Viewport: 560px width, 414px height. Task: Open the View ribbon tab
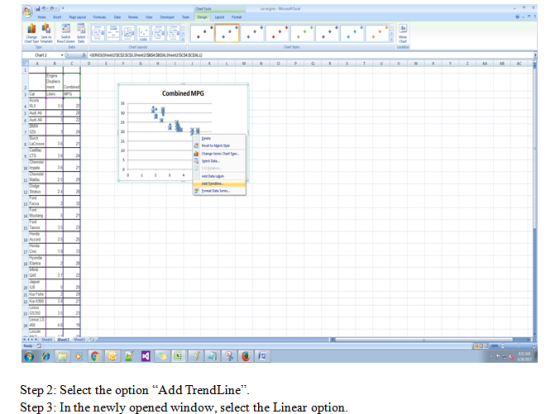pyautogui.click(x=149, y=17)
